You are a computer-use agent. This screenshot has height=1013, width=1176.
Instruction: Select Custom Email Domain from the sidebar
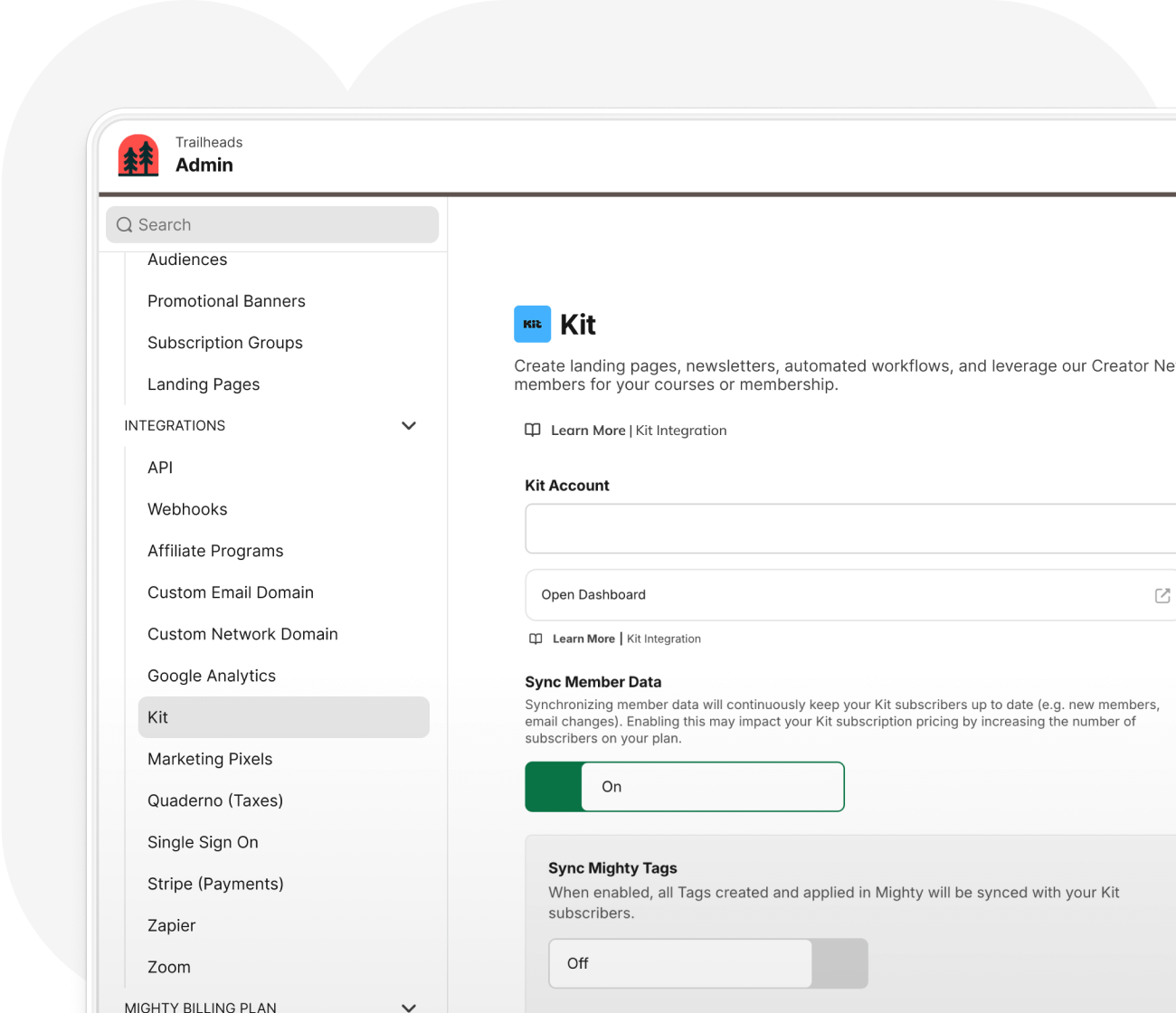pyautogui.click(x=231, y=592)
